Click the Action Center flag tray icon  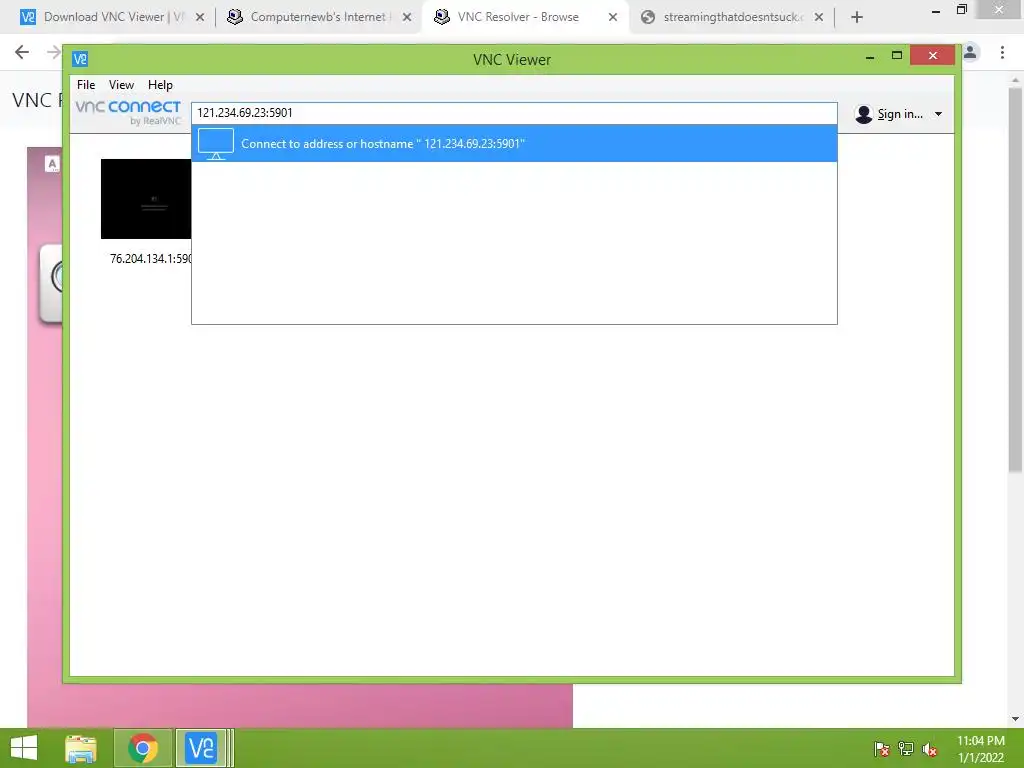tap(882, 749)
